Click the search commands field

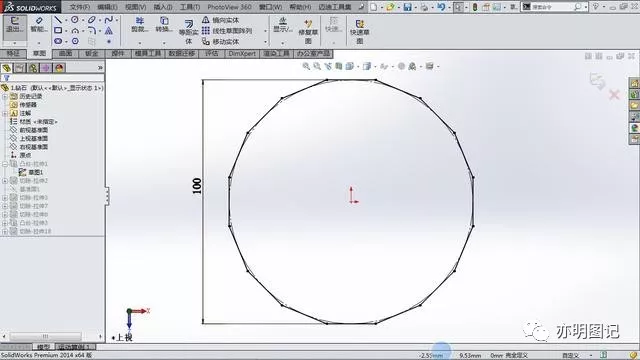click(553, 7)
